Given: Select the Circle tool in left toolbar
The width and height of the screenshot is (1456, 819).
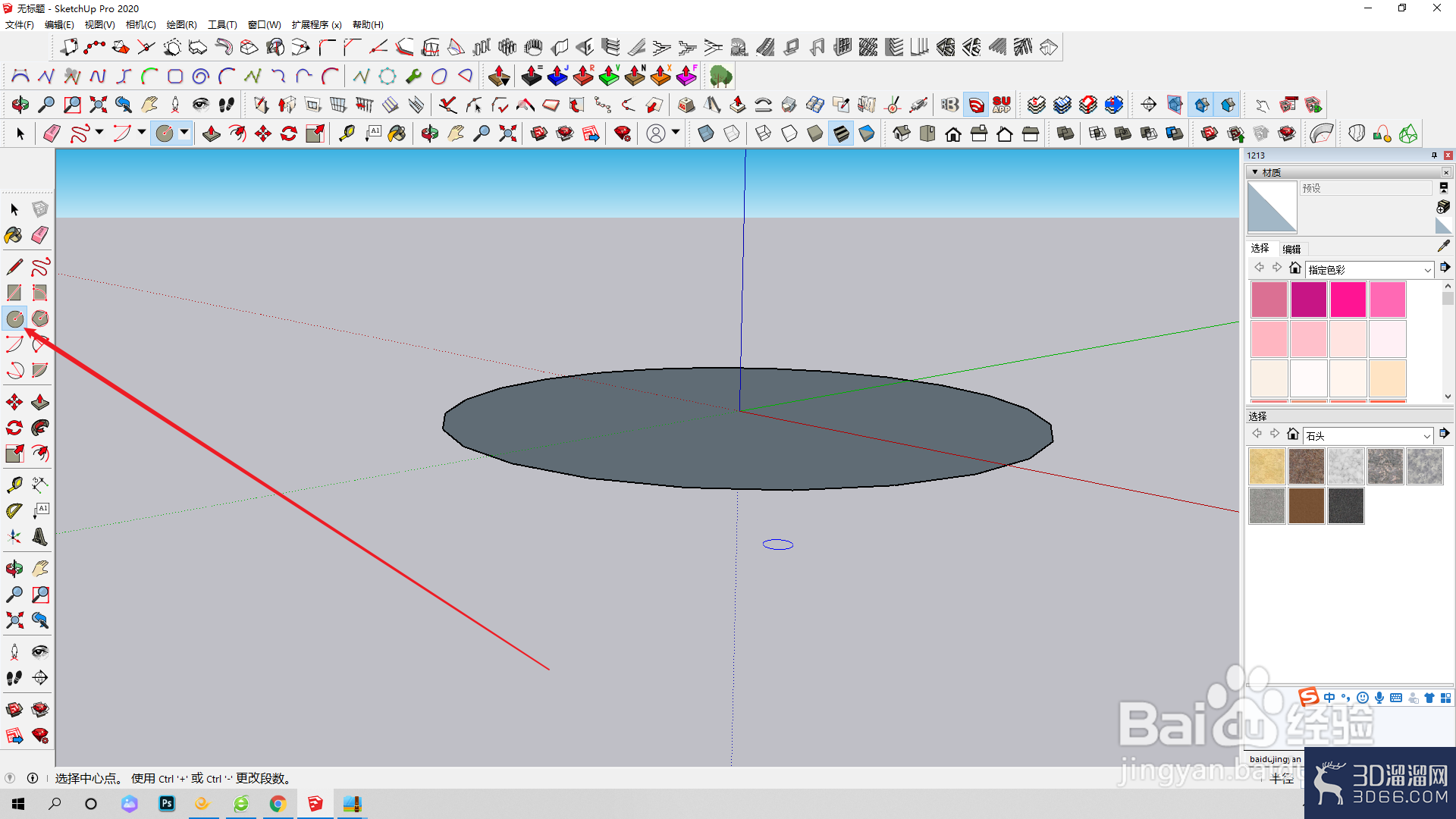Looking at the screenshot, I should 14,318.
